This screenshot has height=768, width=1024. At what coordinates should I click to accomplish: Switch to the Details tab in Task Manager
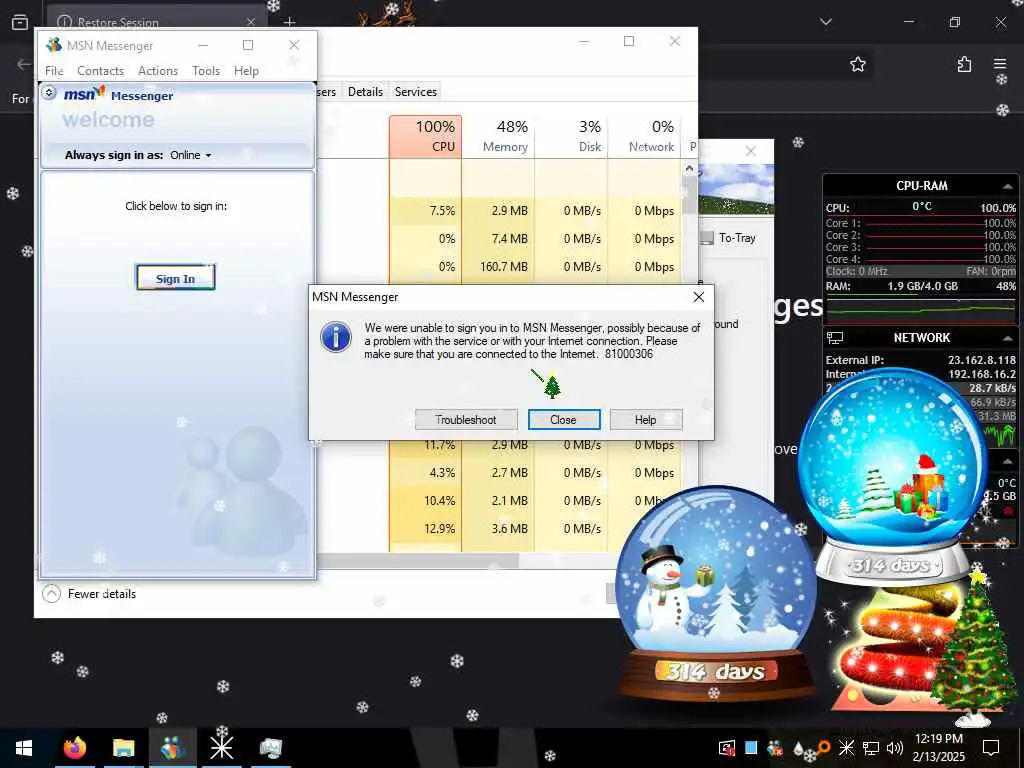tap(365, 92)
